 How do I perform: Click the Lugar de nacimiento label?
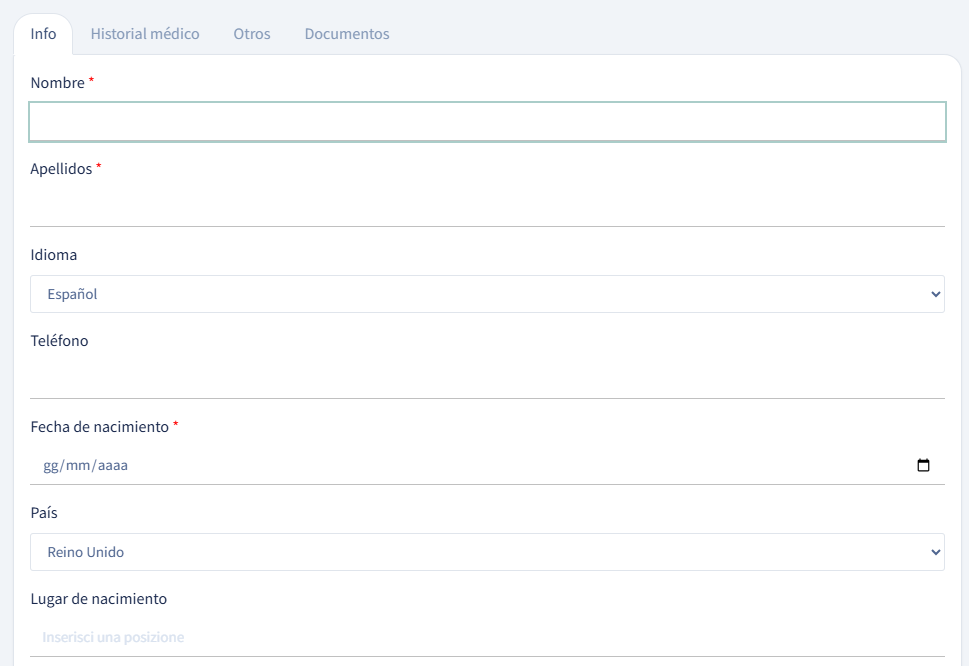(99, 599)
